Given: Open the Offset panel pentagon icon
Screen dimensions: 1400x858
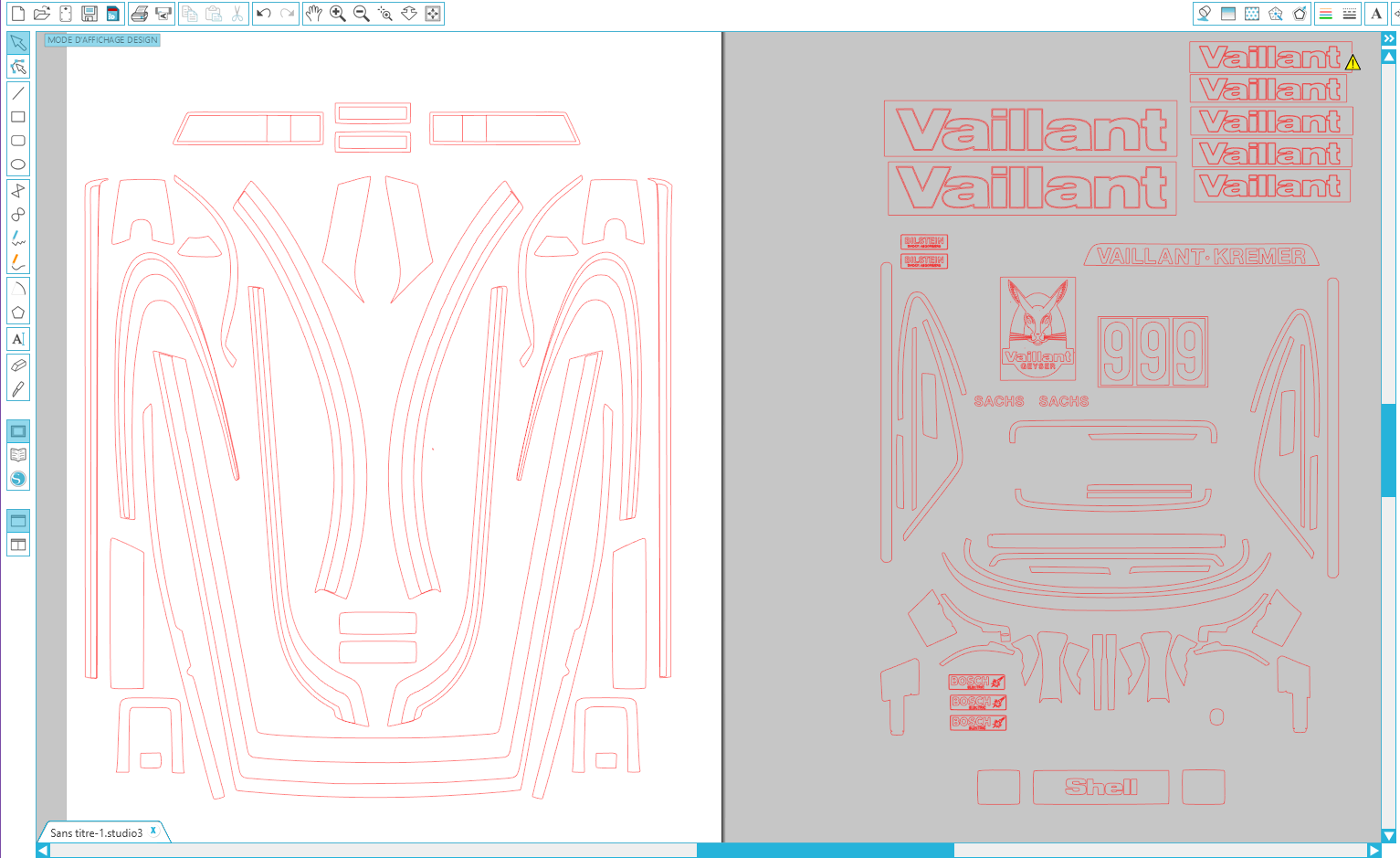Looking at the screenshot, I should pos(1300,14).
